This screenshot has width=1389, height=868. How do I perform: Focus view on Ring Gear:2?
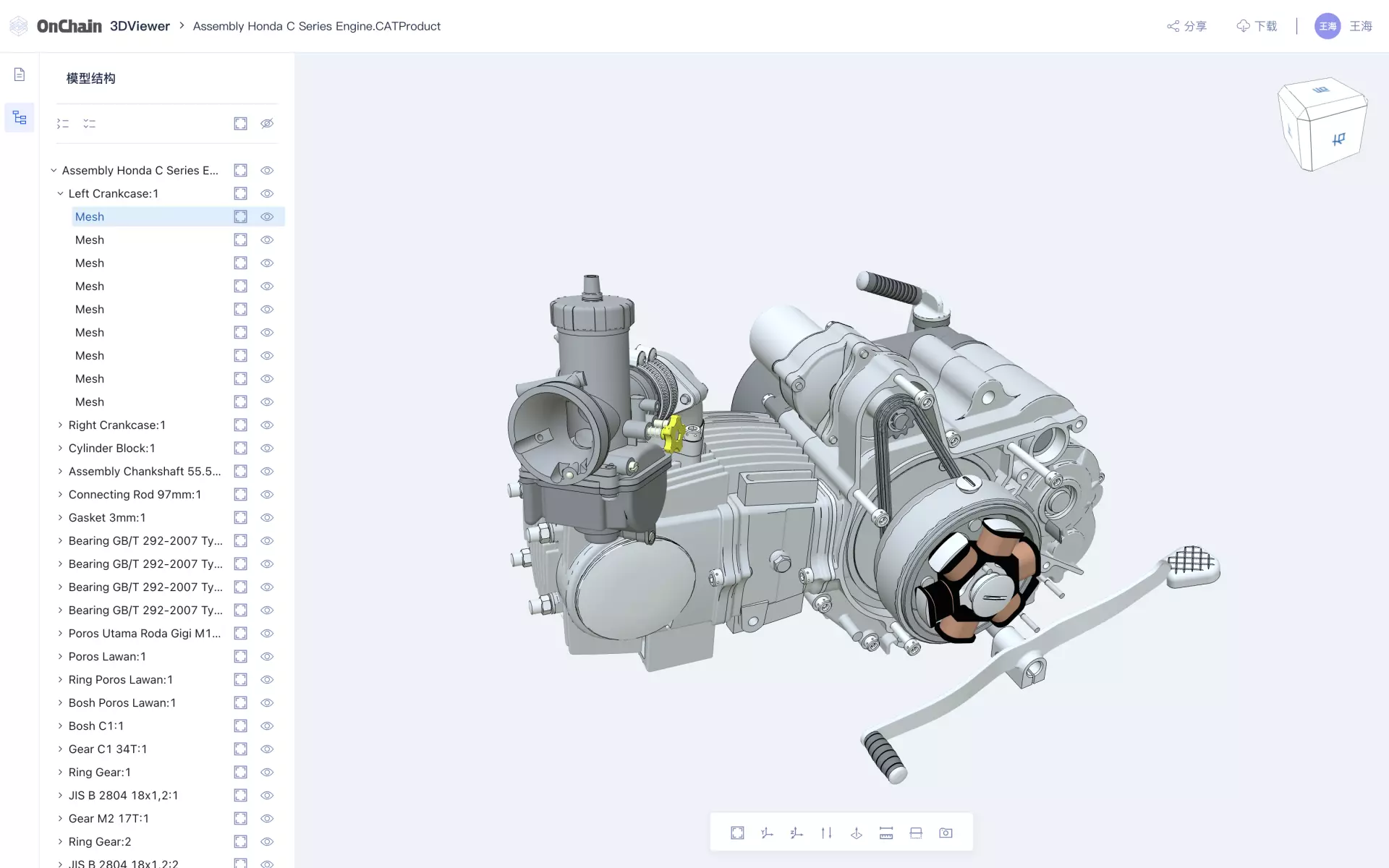coord(240,841)
